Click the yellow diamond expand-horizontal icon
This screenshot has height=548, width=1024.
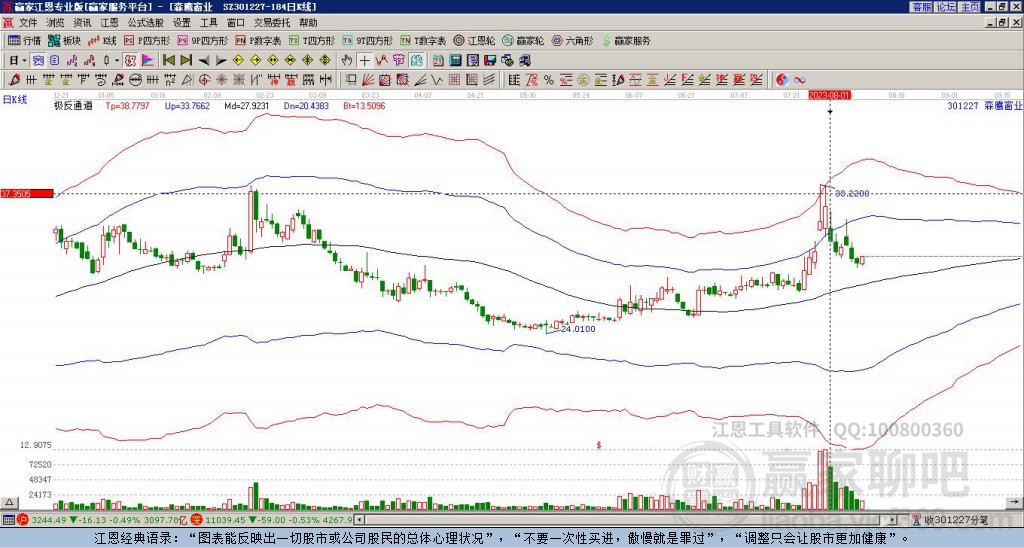click(273, 60)
